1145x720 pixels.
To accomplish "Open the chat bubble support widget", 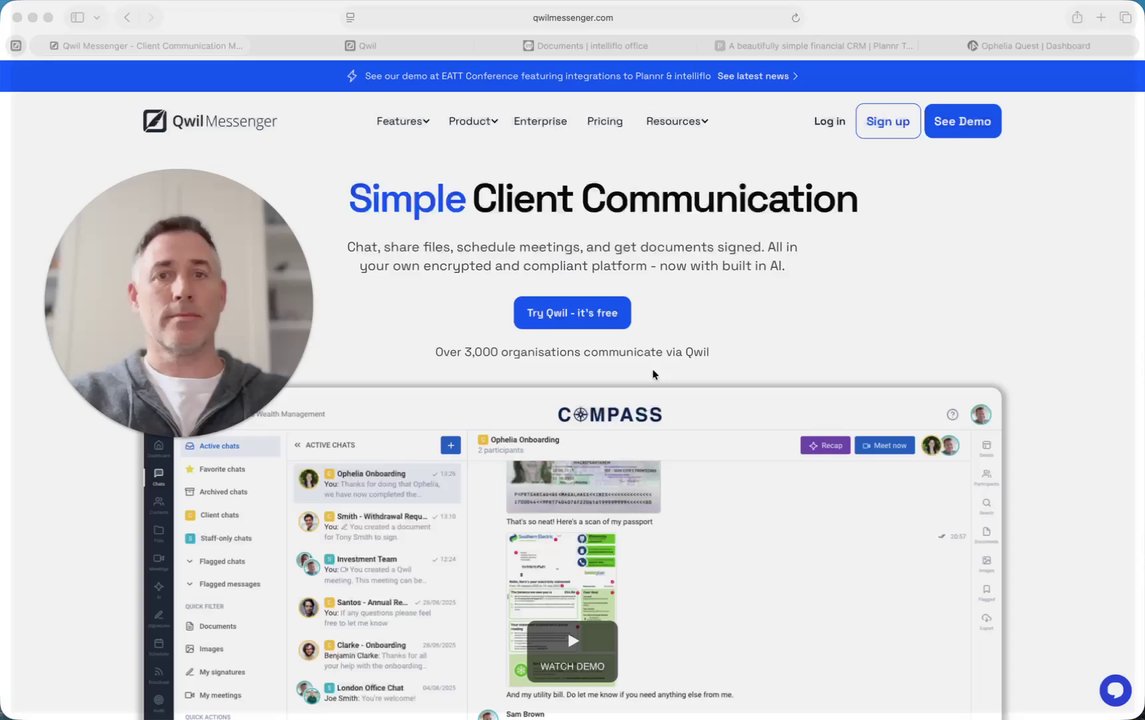I will (x=1115, y=689).
